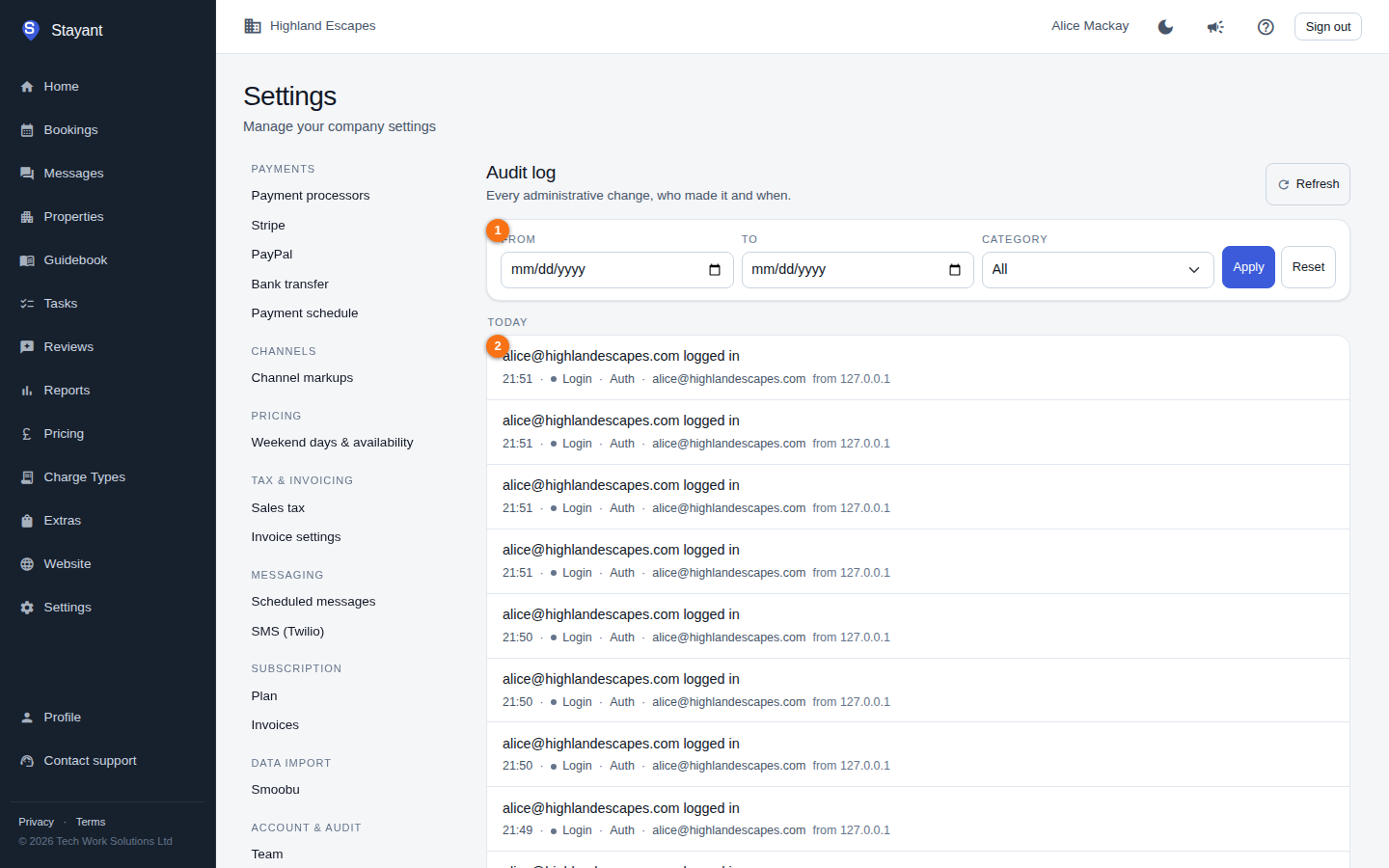Open Pricing pound icon
This screenshot has width=1389, height=868.
point(27,434)
